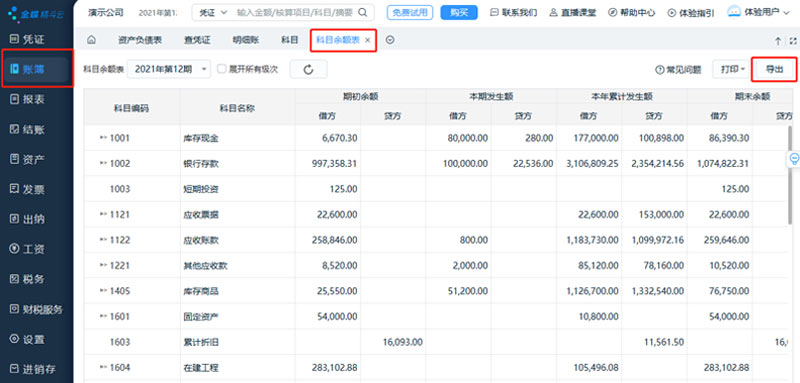Open the 结账 closing module in sidebar
800x383 pixels.
click(x=28, y=130)
